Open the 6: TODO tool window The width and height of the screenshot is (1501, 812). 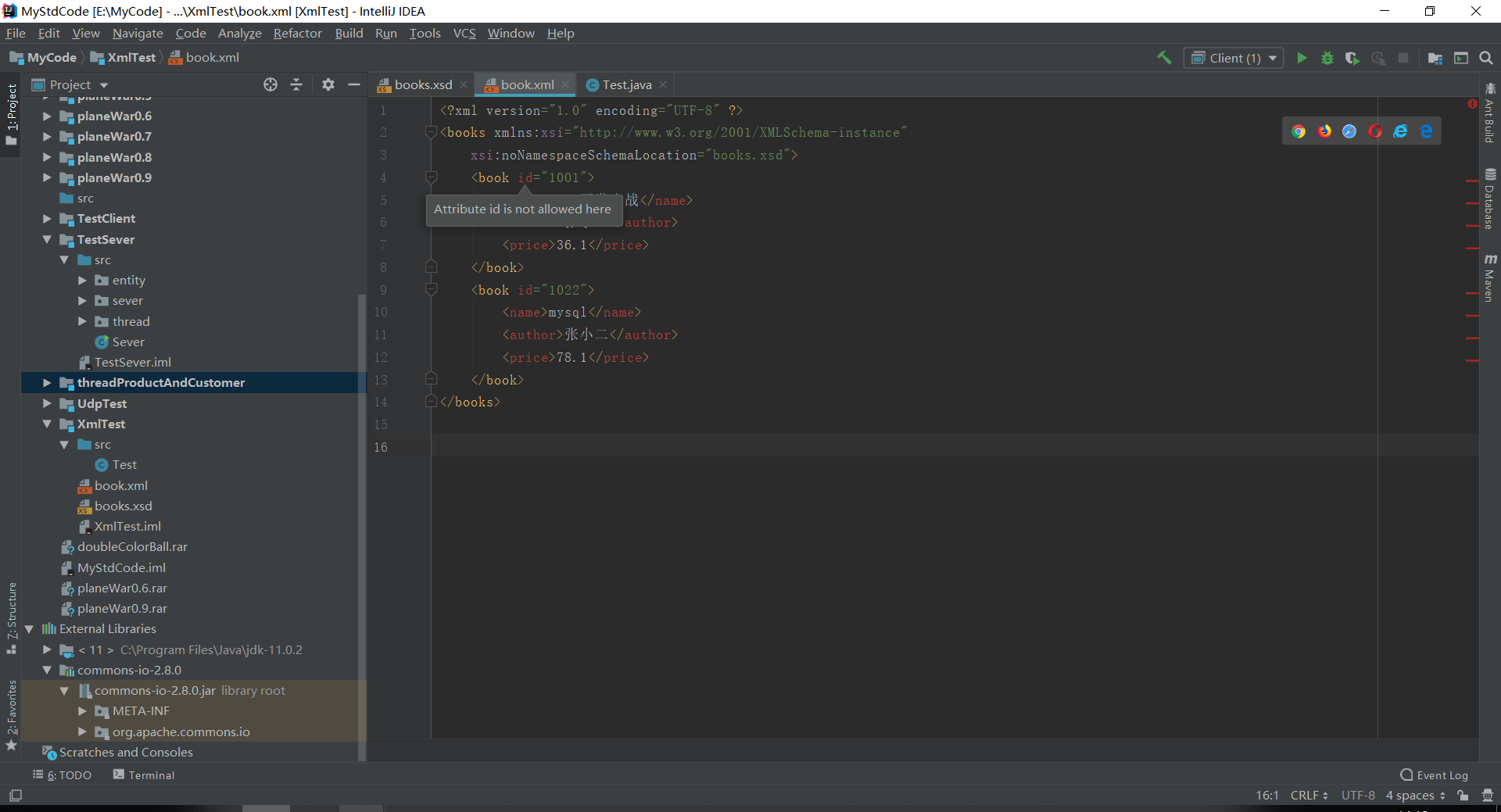pyautogui.click(x=63, y=775)
